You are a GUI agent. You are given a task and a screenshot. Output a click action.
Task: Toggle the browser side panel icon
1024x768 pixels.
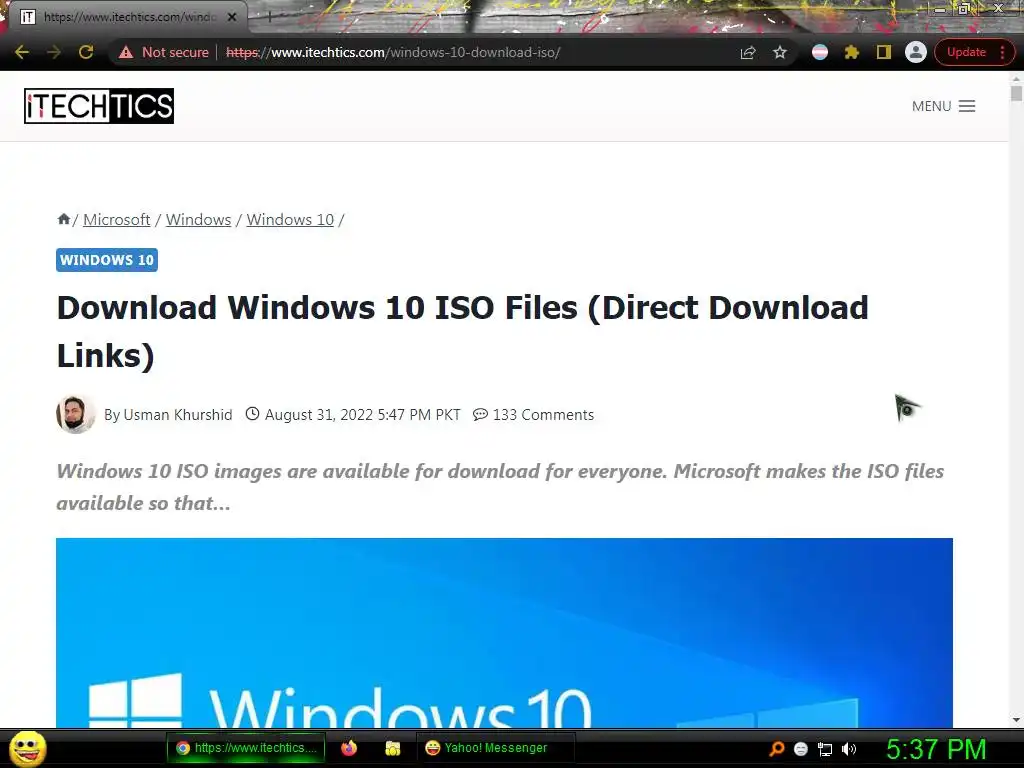pos(884,52)
